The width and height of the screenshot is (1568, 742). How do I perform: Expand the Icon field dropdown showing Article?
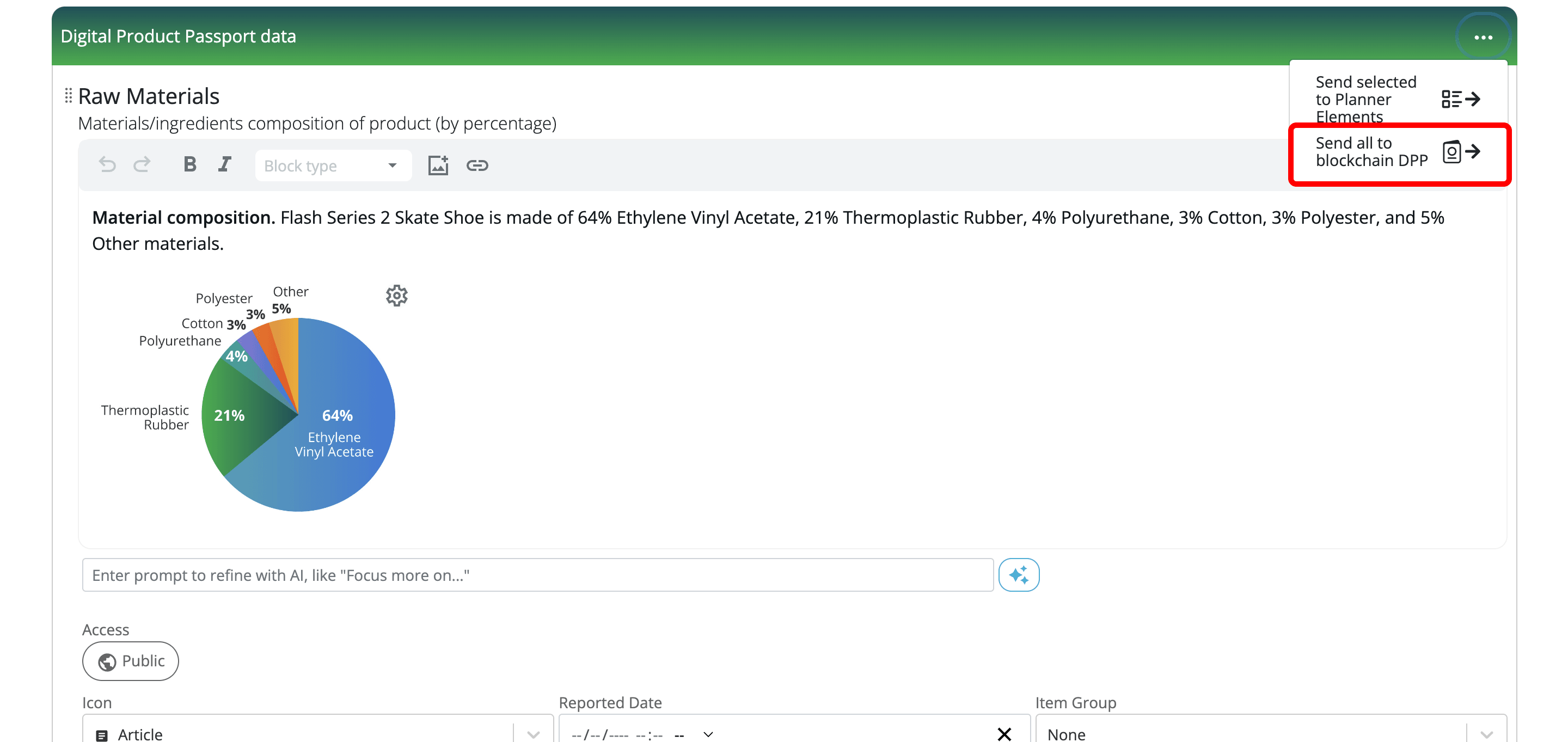pos(534,734)
